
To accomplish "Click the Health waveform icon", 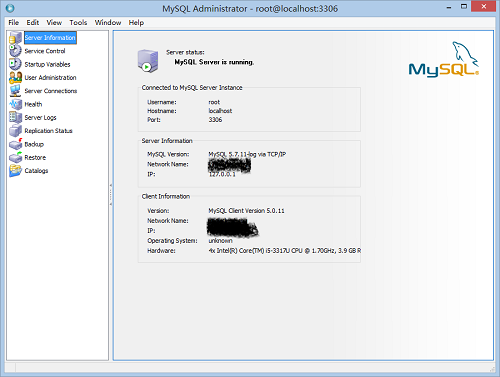I will [15, 104].
